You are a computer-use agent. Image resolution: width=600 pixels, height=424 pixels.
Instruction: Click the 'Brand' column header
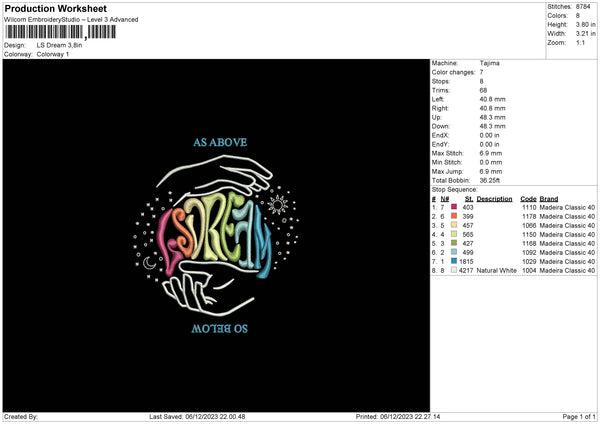(549, 199)
